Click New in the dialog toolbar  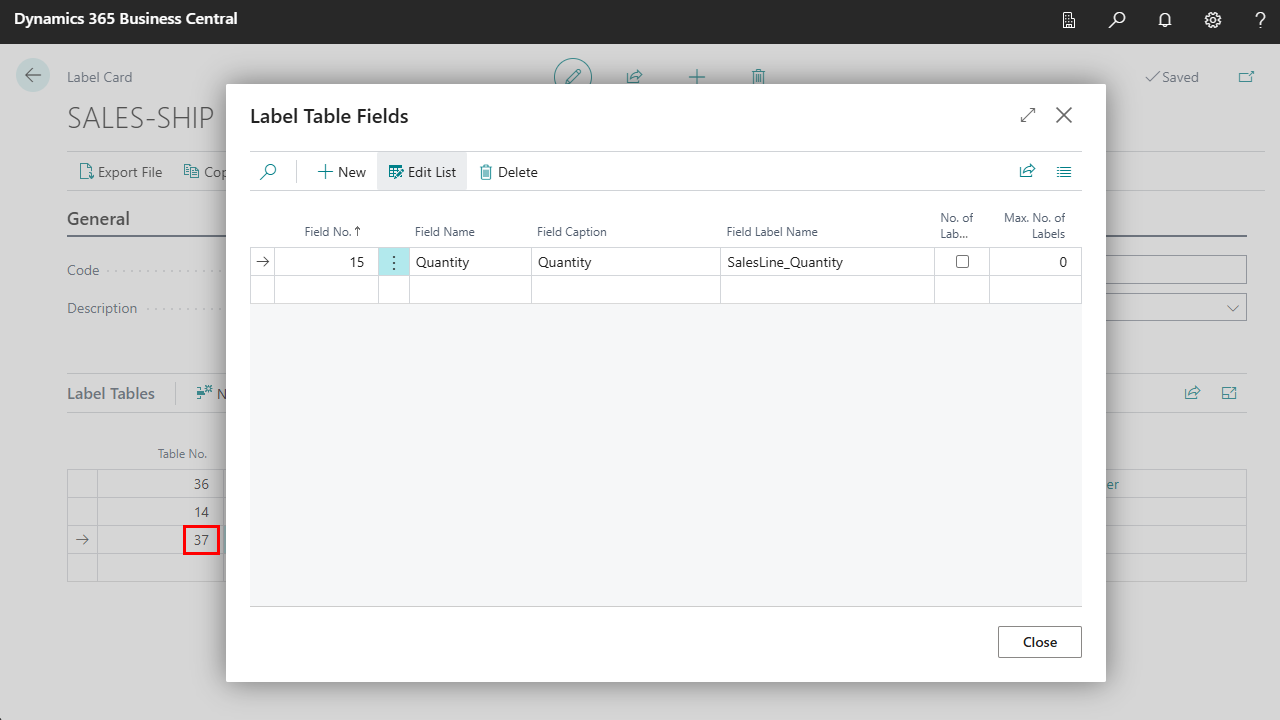342,172
